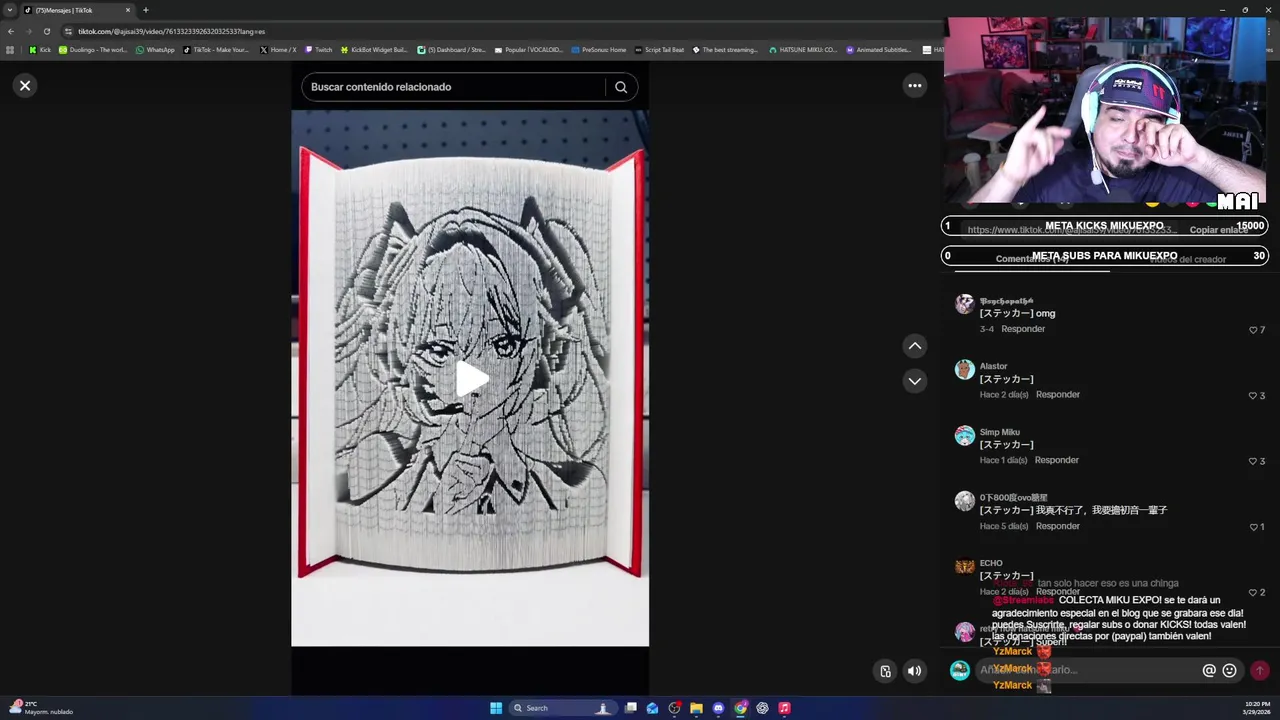
Task: Select the TikTok Mensajes browser tab
Action: coord(76,10)
